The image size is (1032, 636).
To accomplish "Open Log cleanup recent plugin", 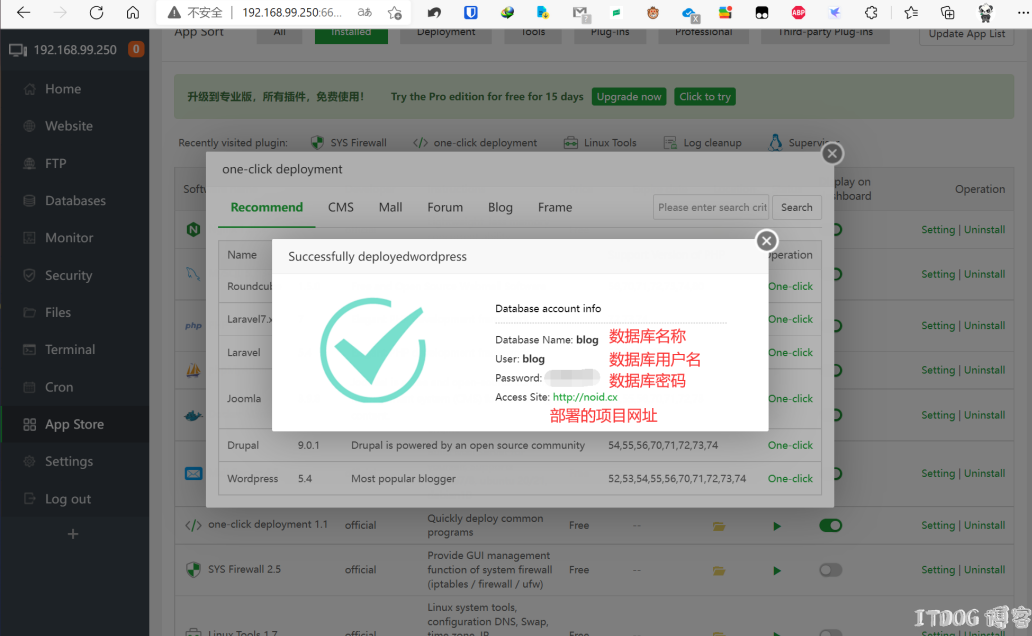I will click(702, 142).
